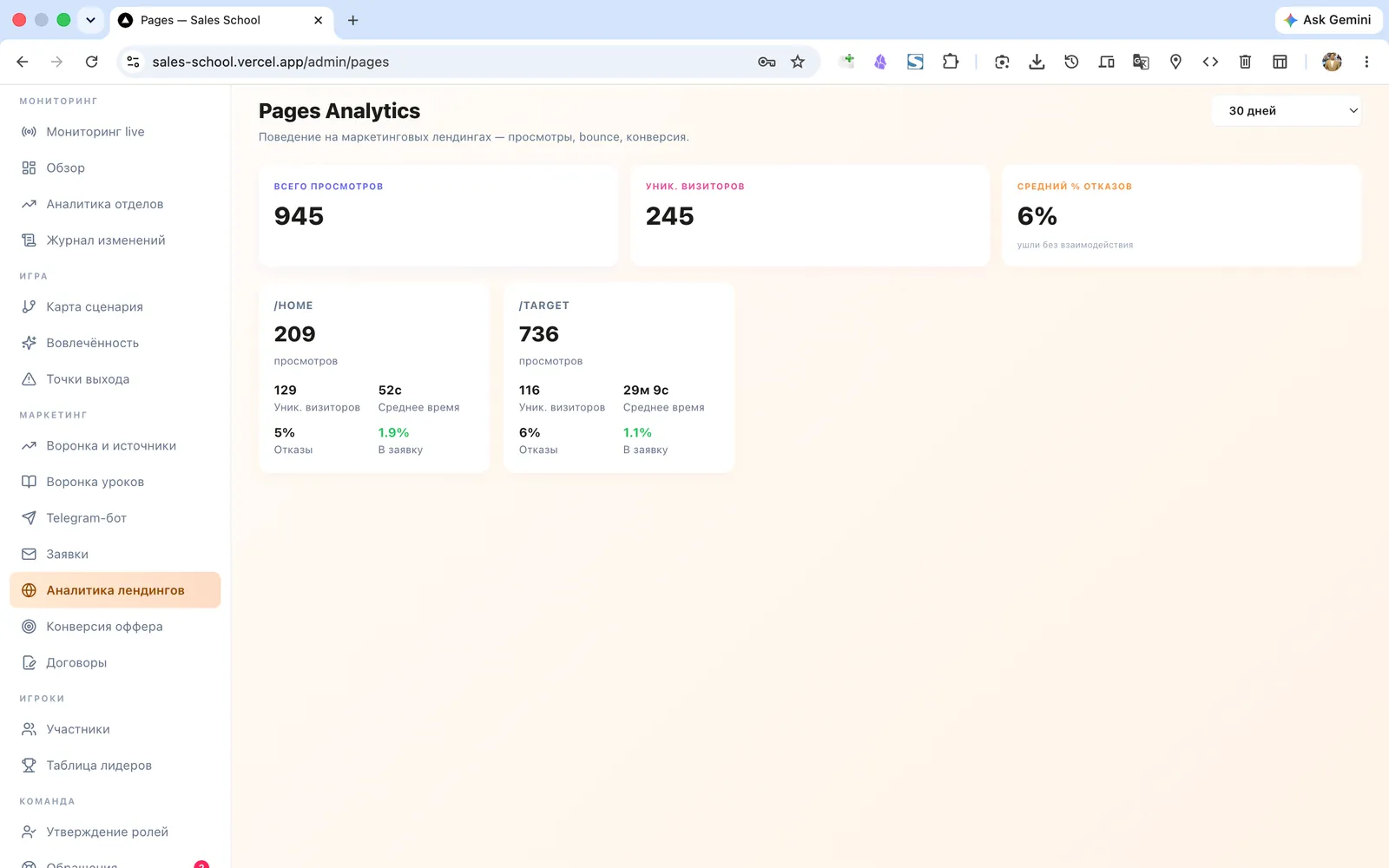Click the Воронка и источники trend icon
This screenshot has height=868, width=1389.
[x=29, y=446]
